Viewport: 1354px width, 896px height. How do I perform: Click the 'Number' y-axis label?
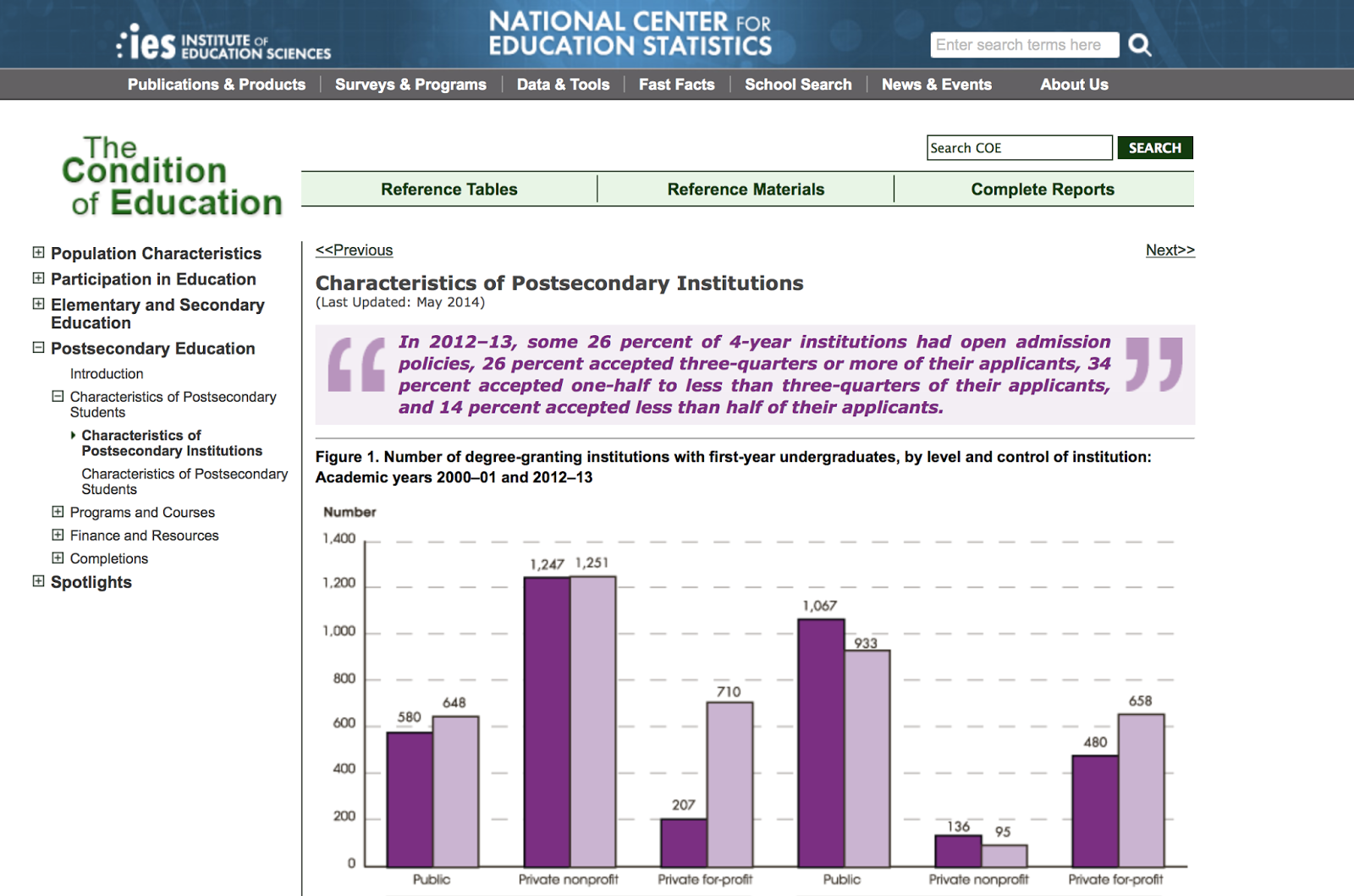point(350,513)
